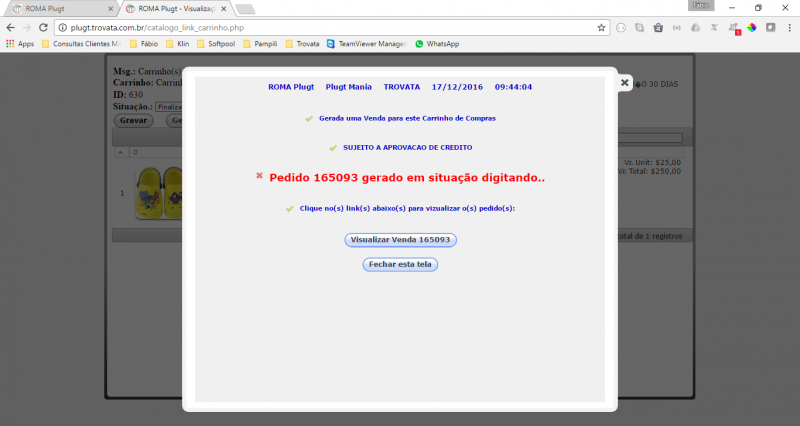Screen dimensions: 800x426
Task: Open the Chrome three-dot menu
Action: (789, 28)
